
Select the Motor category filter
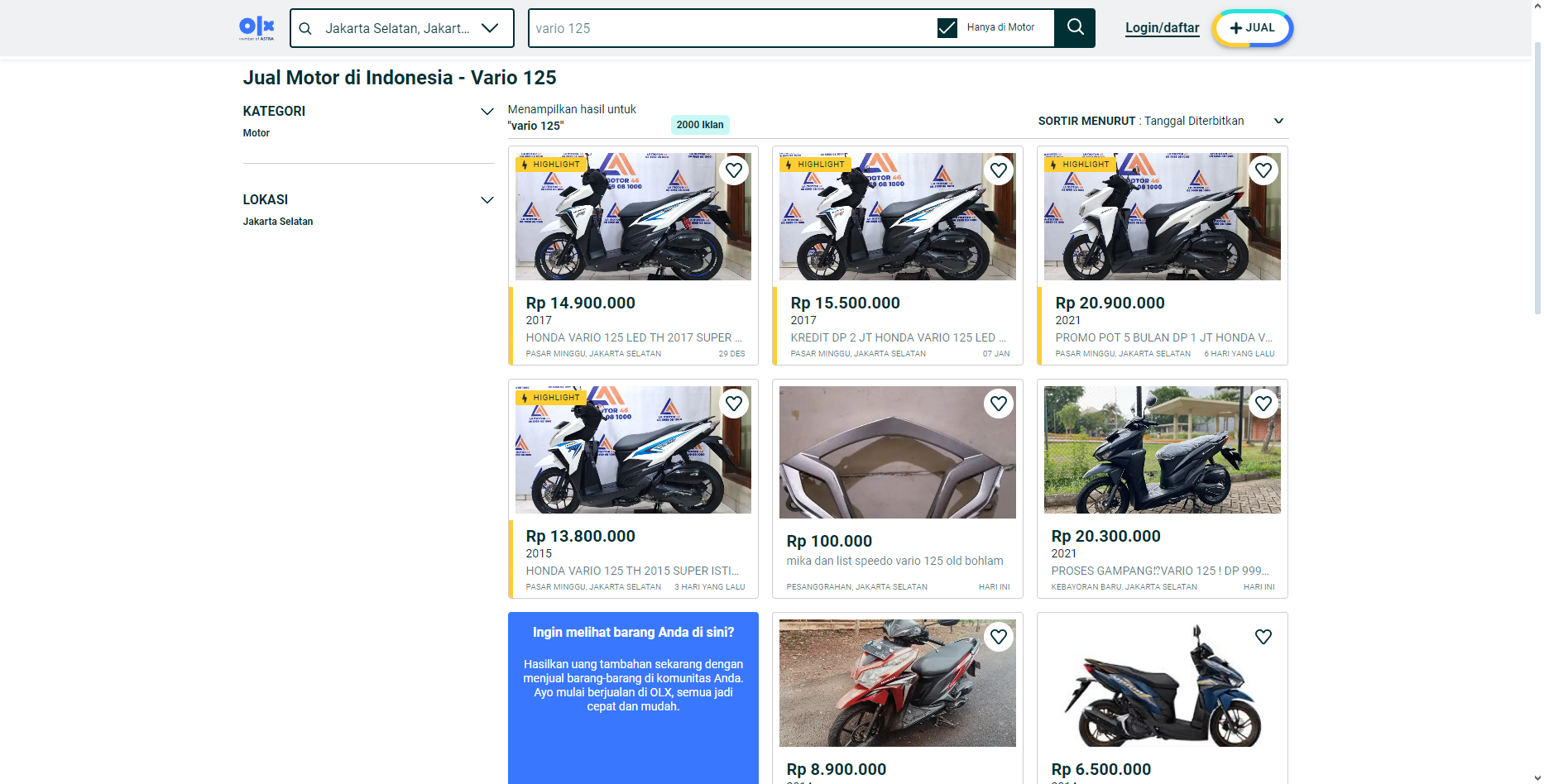[x=257, y=133]
